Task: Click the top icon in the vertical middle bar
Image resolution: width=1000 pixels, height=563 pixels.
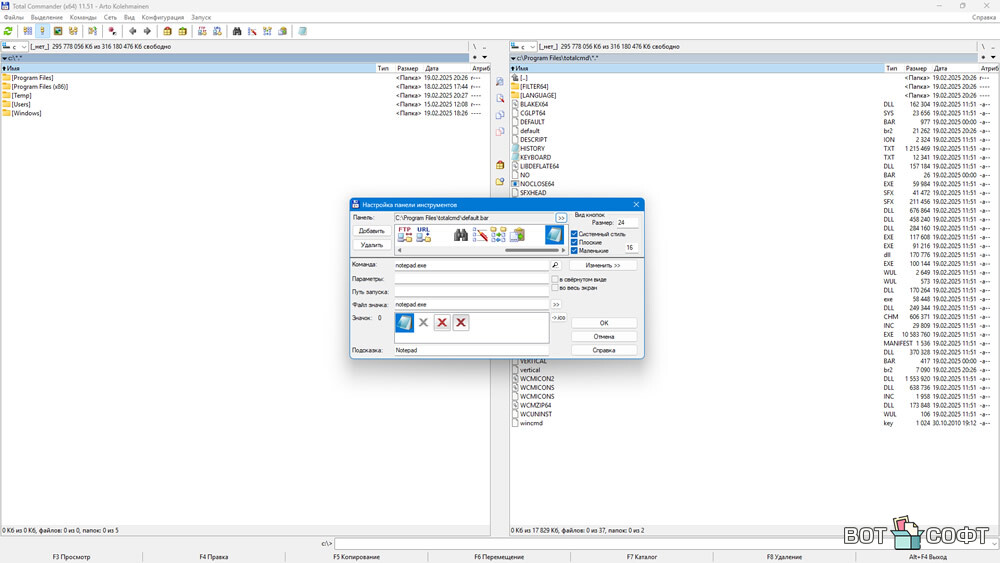Action: (x=500, y=82)
